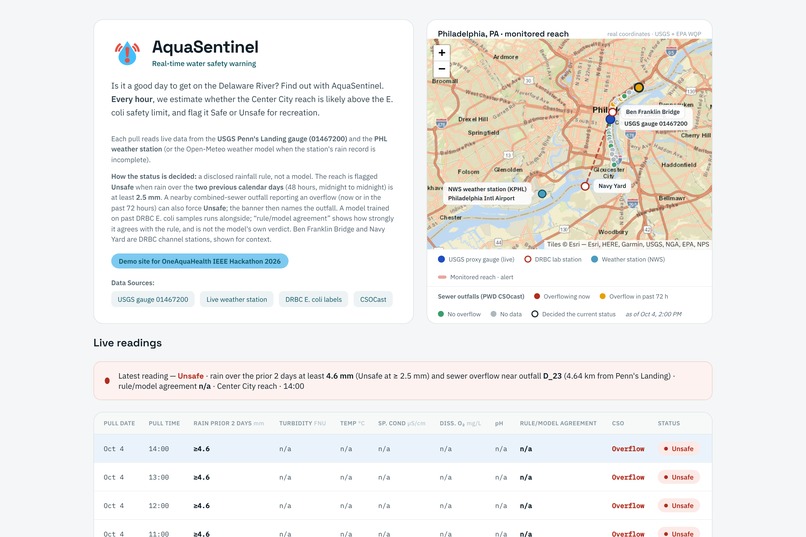Click the 13:00 pull time cell
806x537 pixels.
[159, 477]
